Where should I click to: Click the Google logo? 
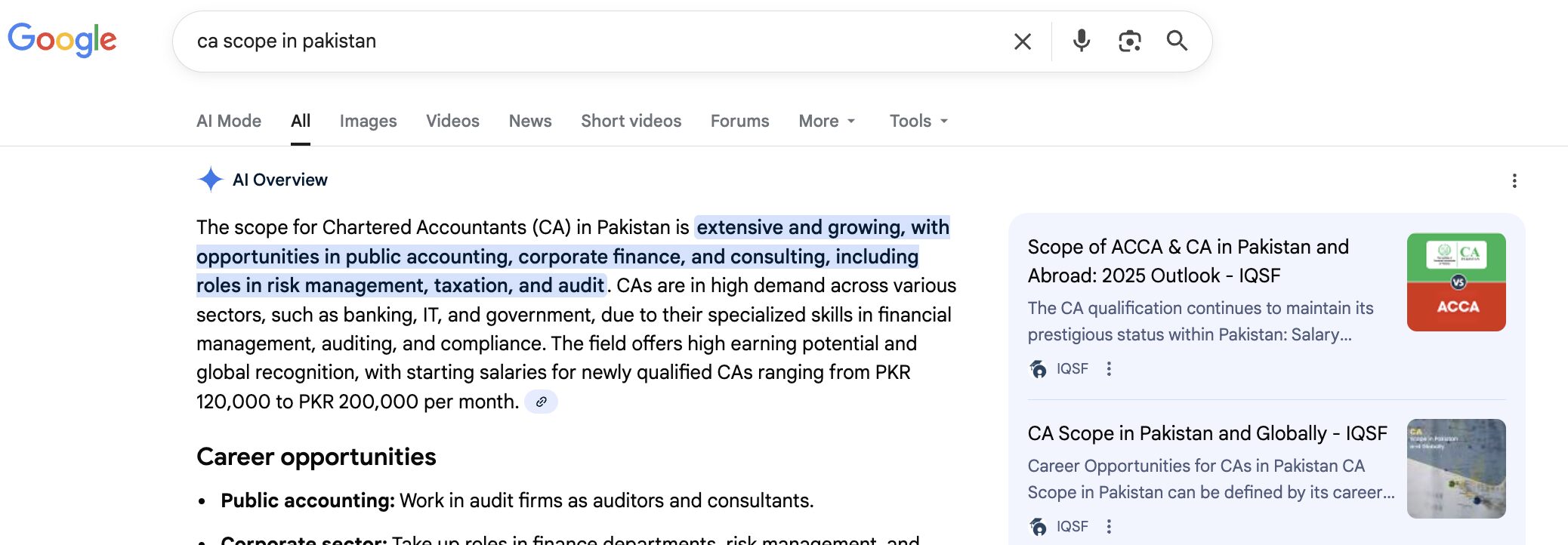click(x=62, y=39)
